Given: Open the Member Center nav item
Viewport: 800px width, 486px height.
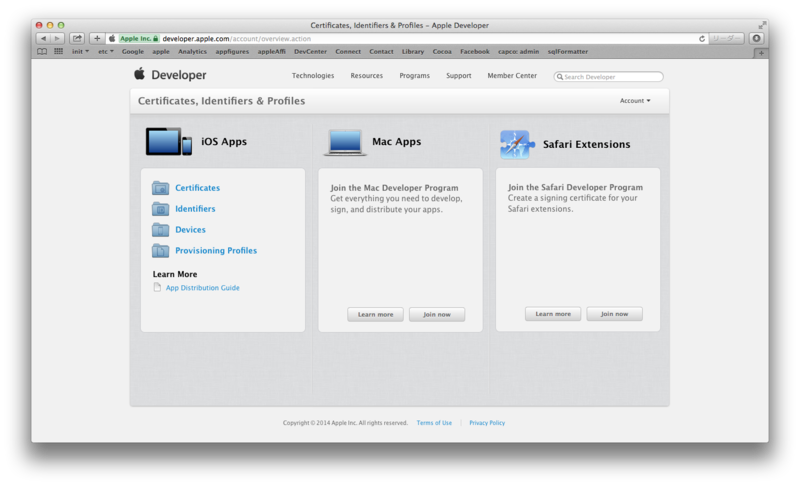Looking at the screenshot, I should 512,75.
